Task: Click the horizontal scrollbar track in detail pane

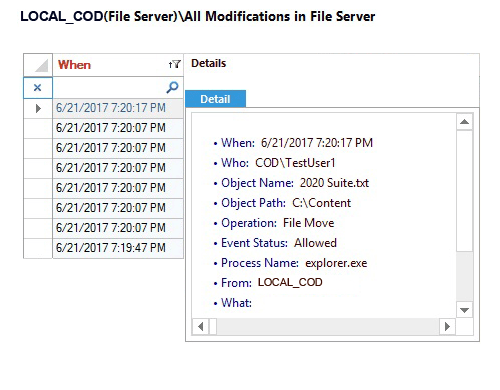Action: point(328,326)
